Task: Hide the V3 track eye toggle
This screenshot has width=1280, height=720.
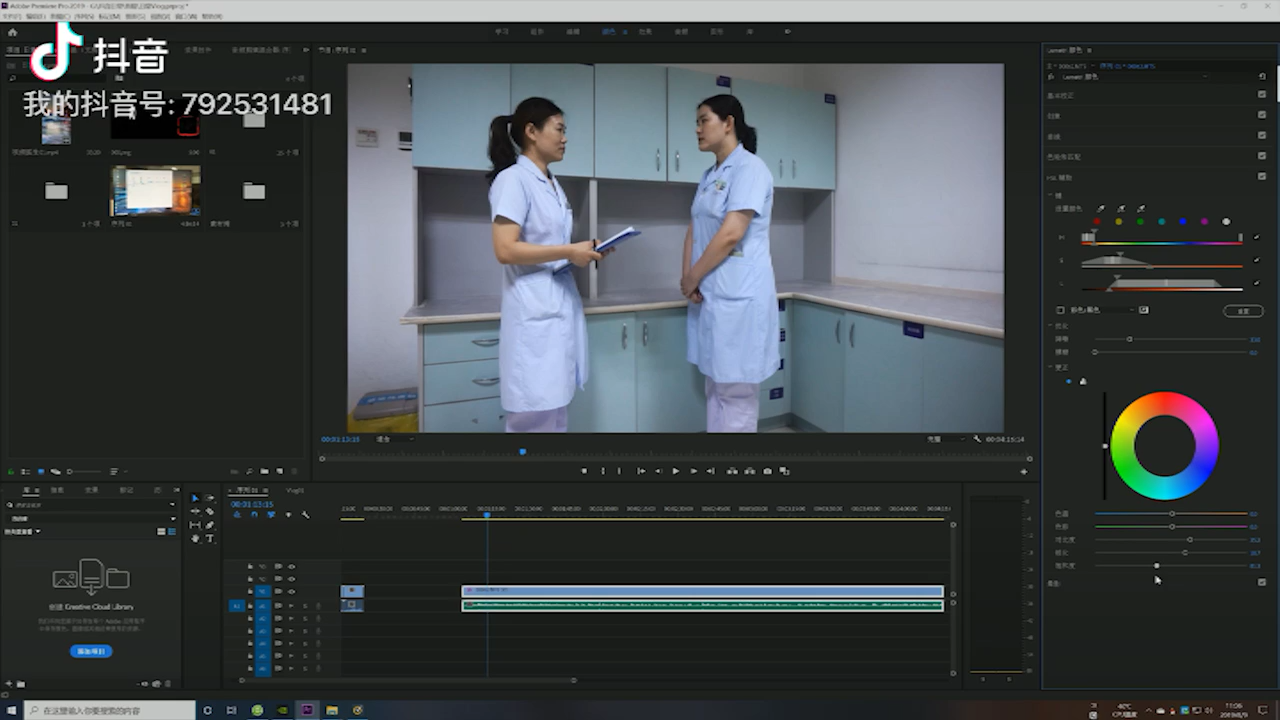Action: tap(291, 566)
